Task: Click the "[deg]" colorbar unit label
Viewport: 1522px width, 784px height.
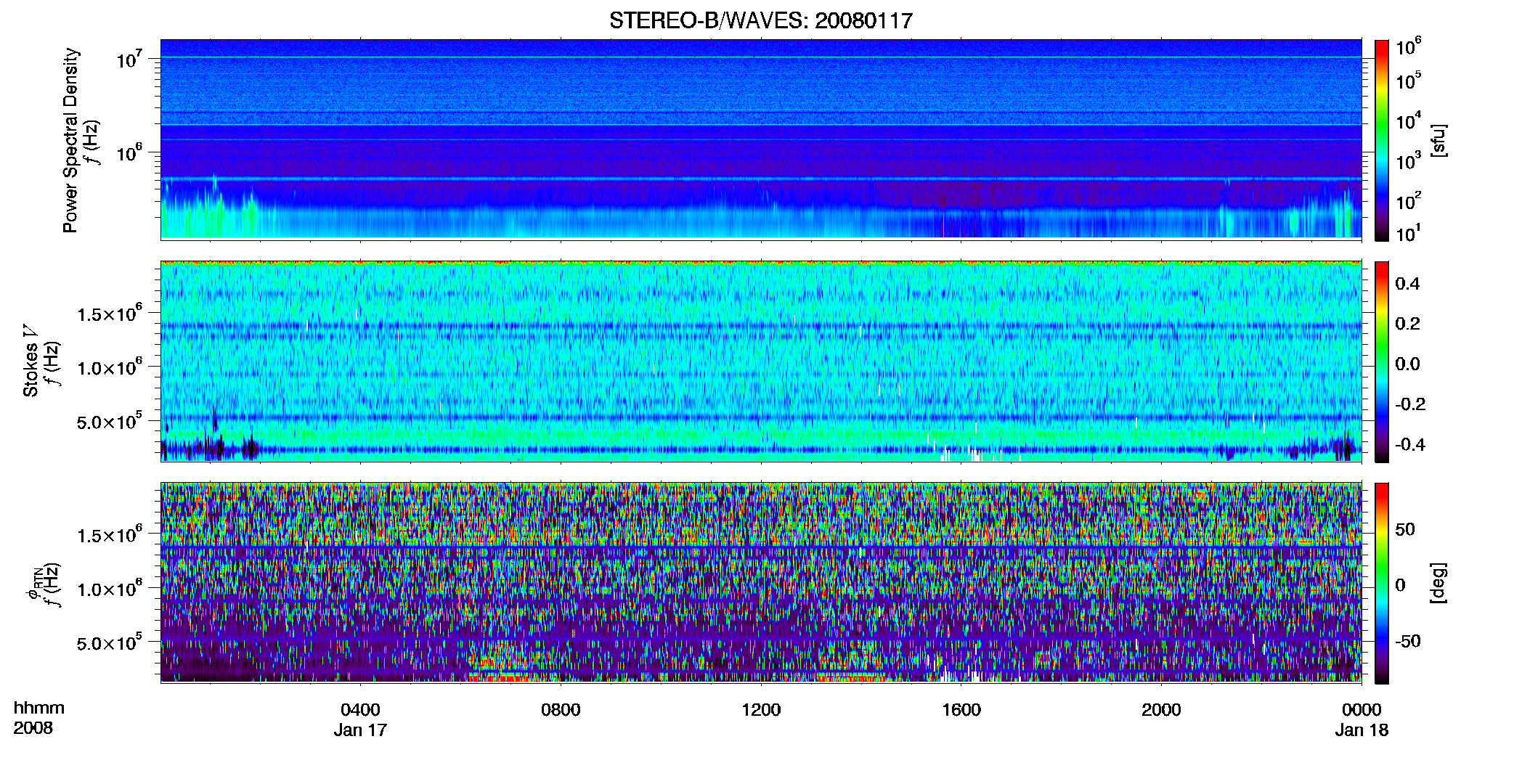Action: [1438, 583]
